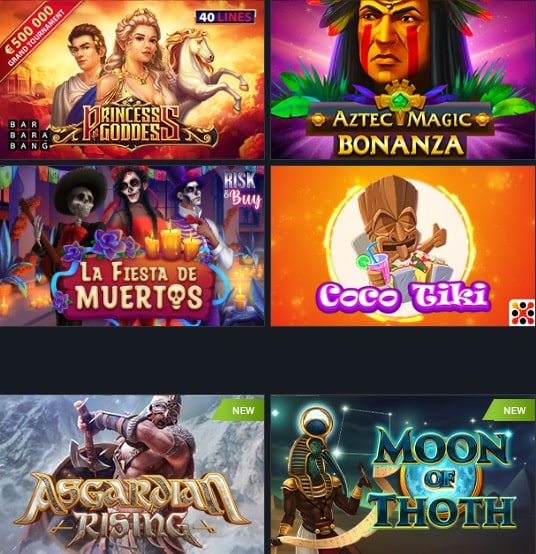Image resolution: width=536 pixels, height=554 pixels.
Task: Click the Coco Tiki purple title text
Action: click(403, 296)
